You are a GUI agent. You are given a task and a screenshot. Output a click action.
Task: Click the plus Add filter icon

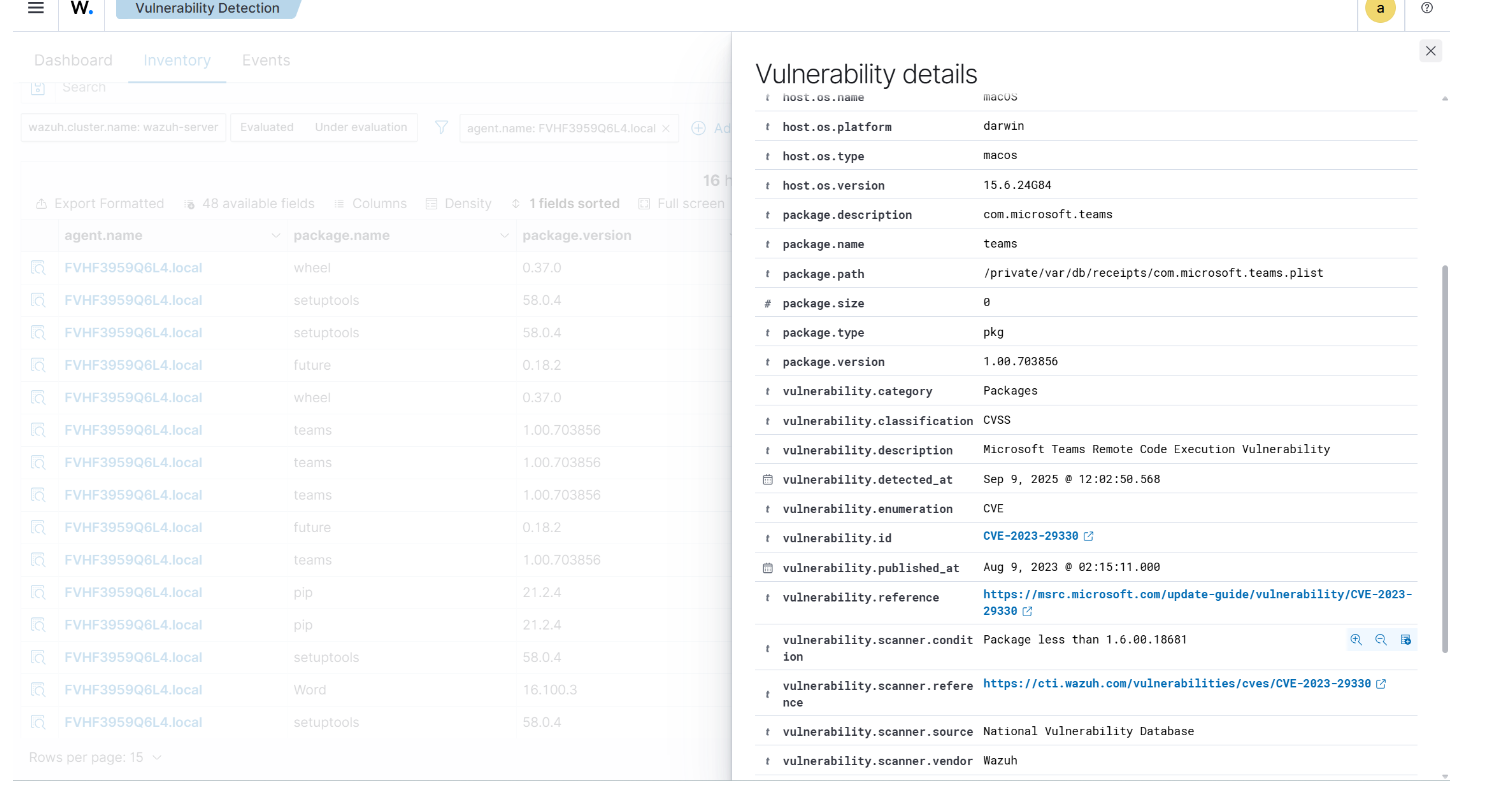click(699, 128)
